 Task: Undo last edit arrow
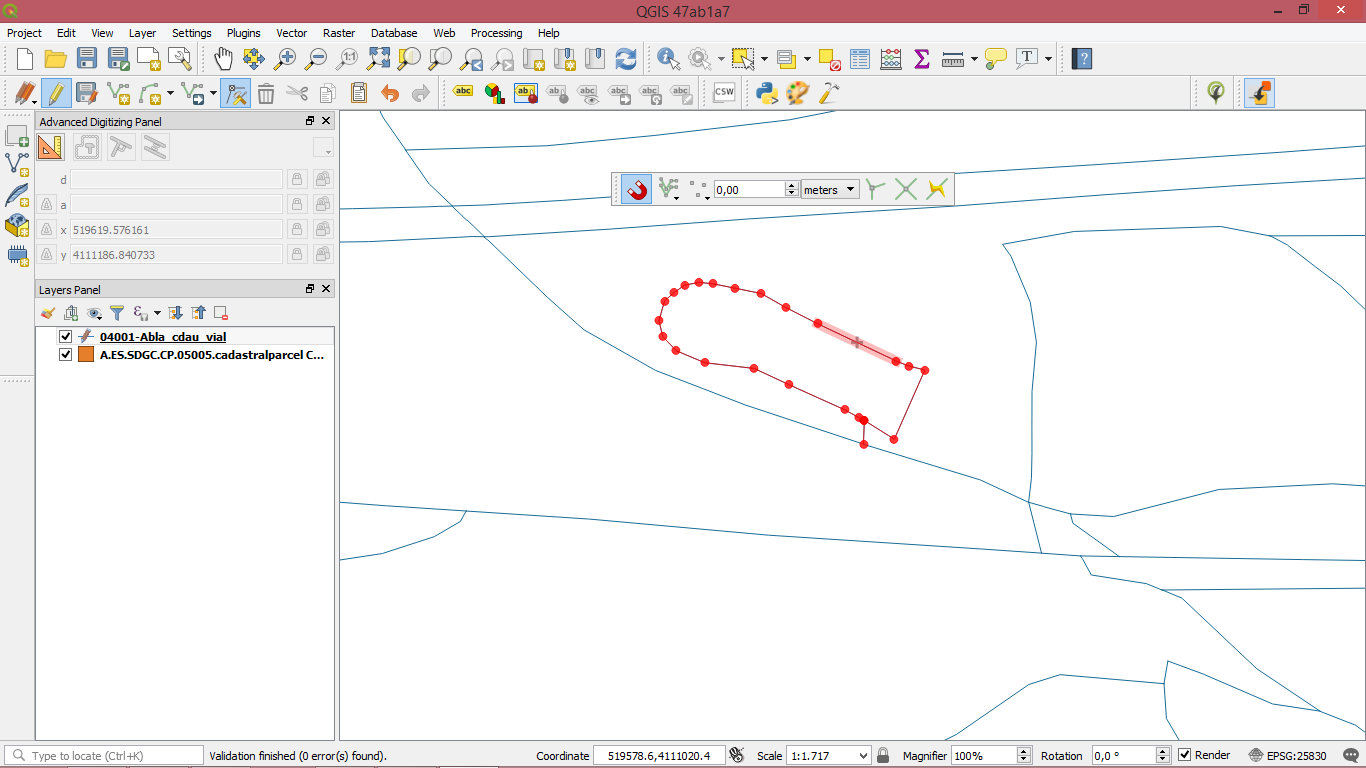point(390,94)
